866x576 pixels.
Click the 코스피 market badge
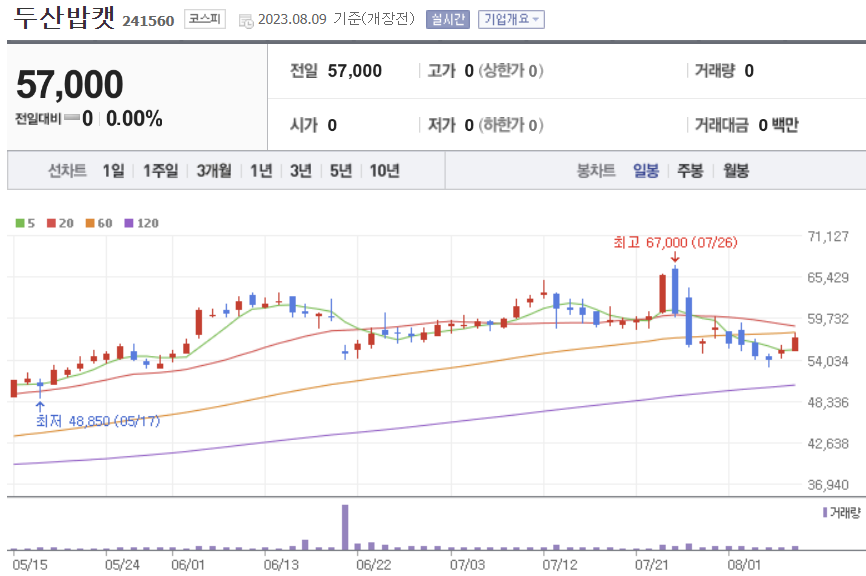[205, 19]
